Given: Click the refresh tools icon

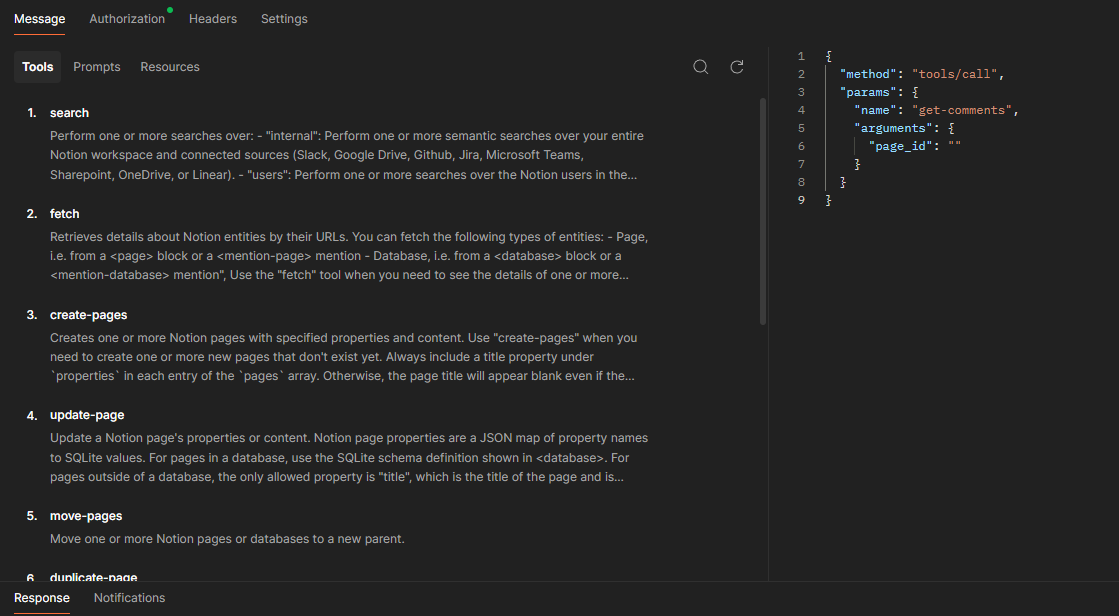Looking at the screenshot, I should 737,66.
